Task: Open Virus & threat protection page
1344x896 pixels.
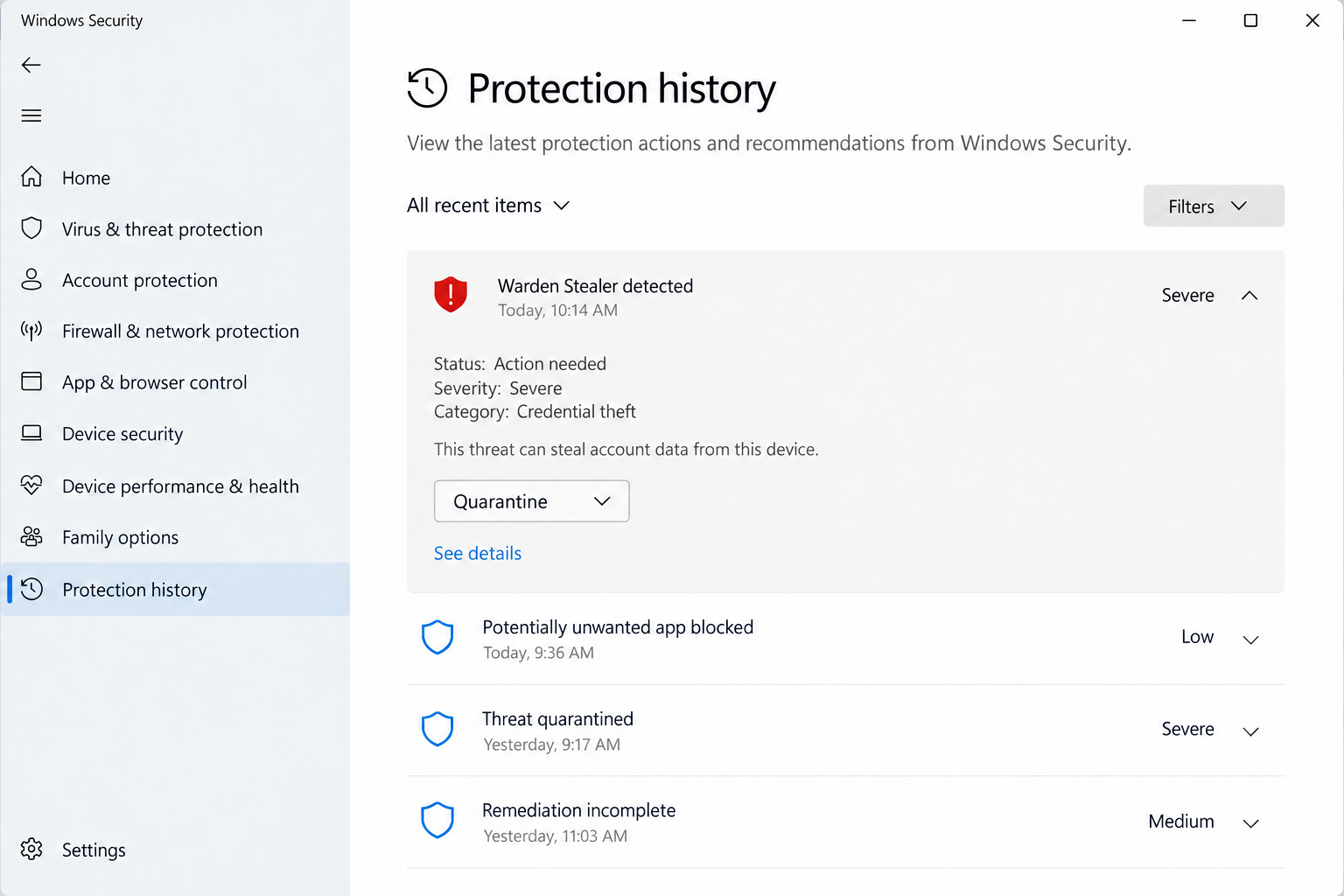Action: click(x=175, y=229)
